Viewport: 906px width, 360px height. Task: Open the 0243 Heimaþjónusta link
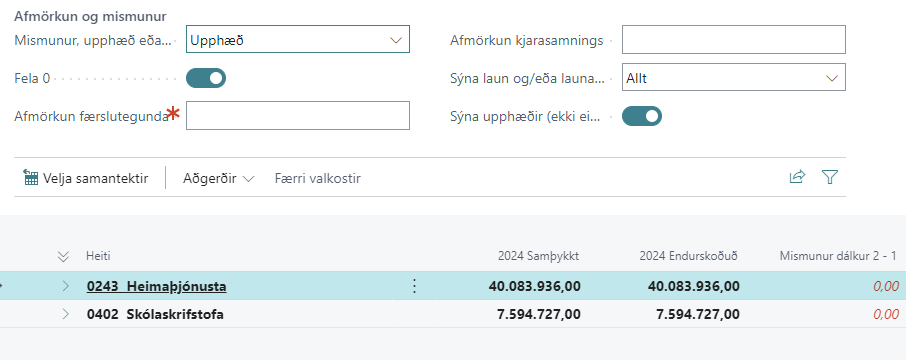[x=157, y=286]
